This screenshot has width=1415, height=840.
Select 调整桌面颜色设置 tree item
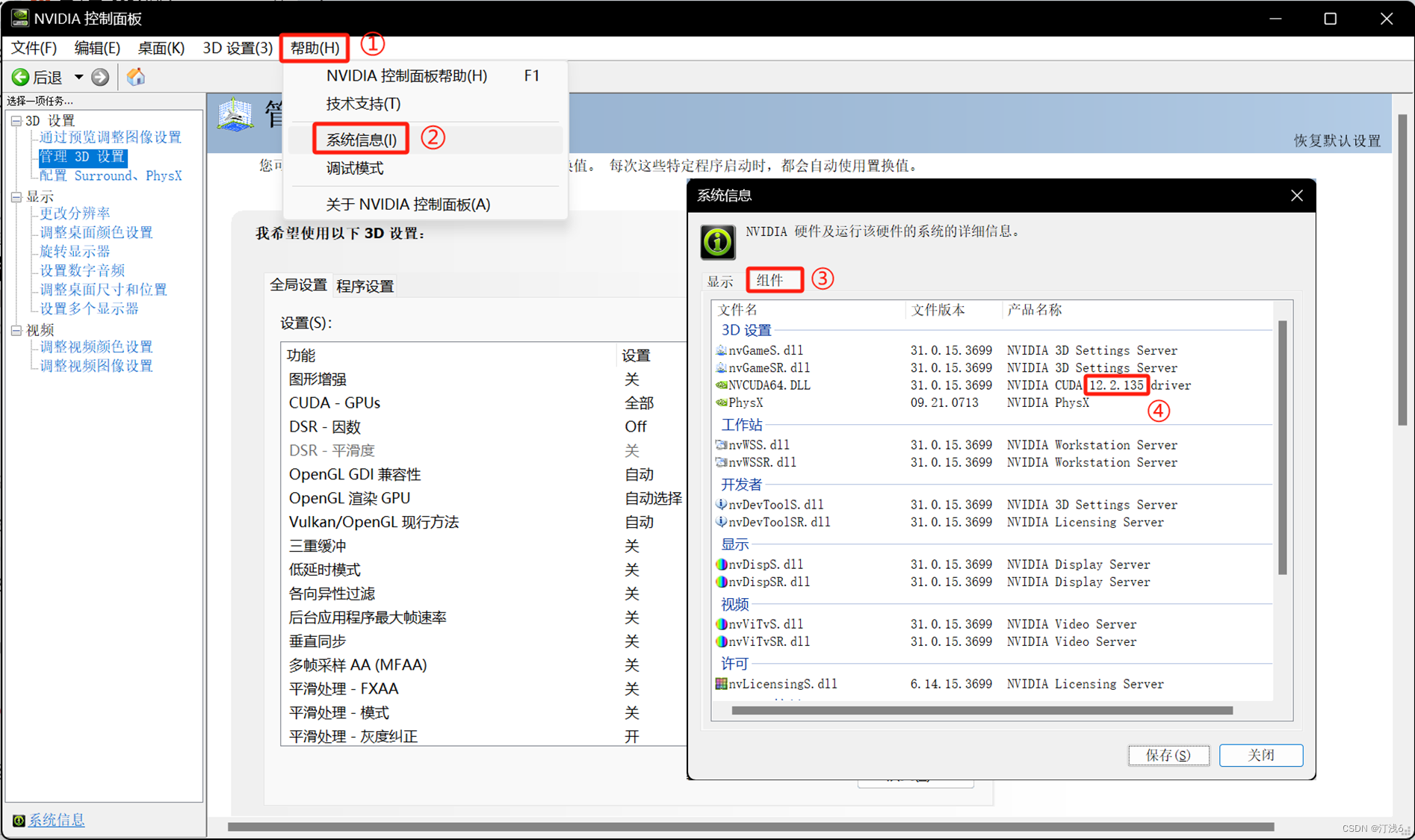[x=96, y=233]
